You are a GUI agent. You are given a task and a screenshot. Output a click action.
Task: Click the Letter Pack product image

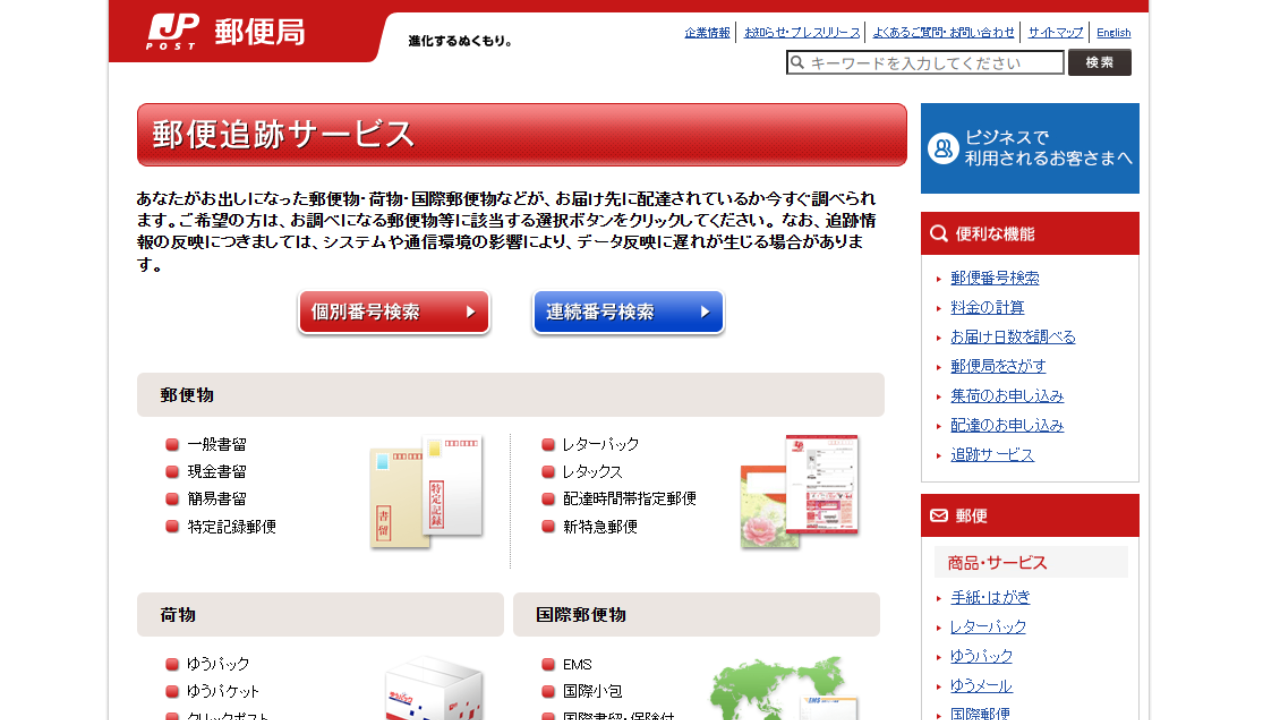point(800,491)
